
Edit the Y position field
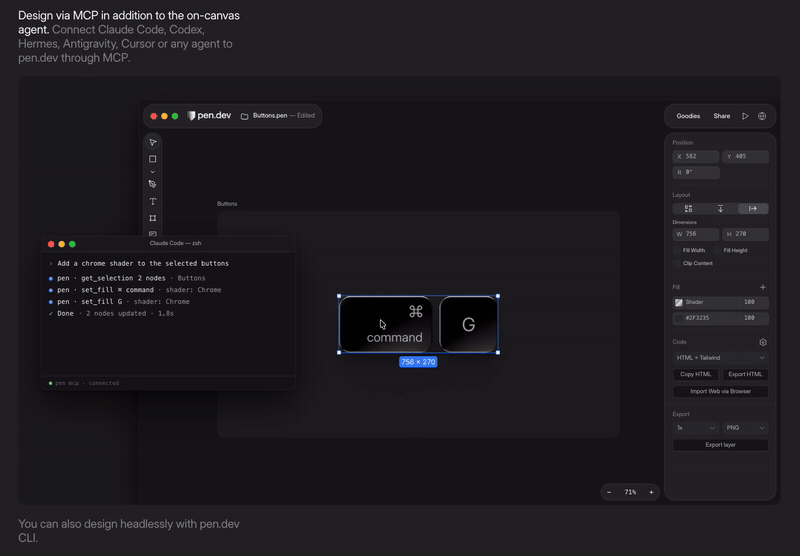(x=745, y=157)
